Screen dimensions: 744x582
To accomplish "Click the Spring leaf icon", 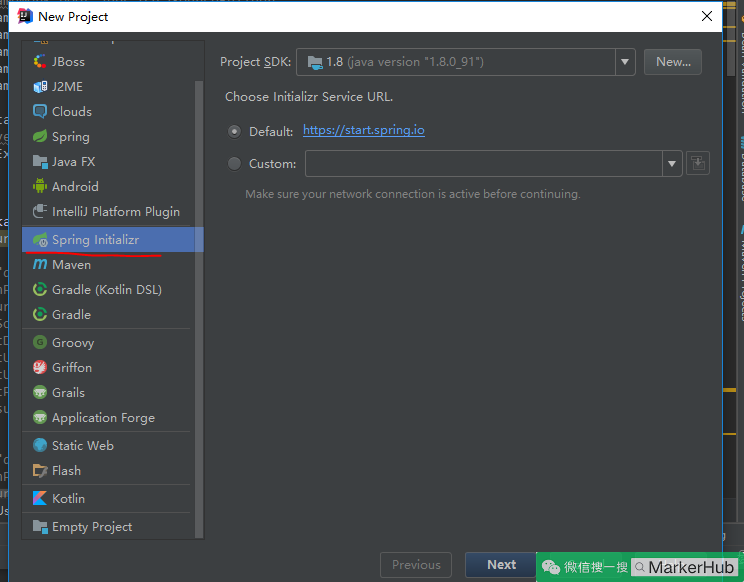I will tap(40, 136).
